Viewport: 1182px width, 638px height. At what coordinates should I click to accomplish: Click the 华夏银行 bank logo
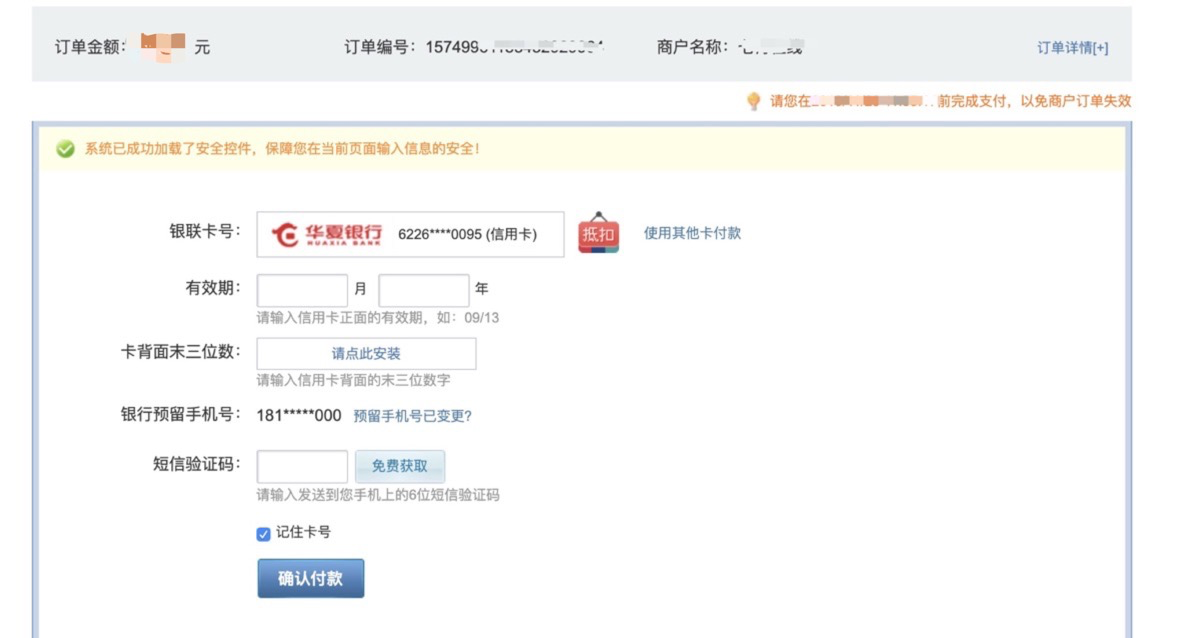click(x=326, y=235)
